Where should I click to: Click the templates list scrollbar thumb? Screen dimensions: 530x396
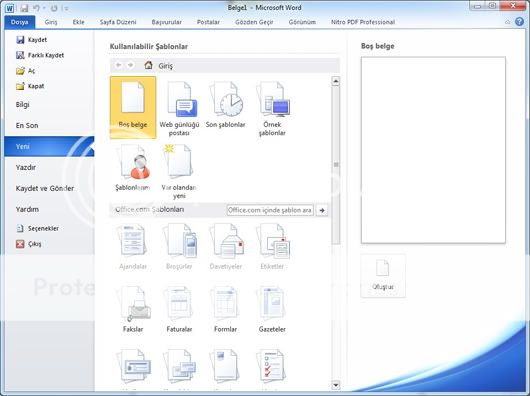click(x=336, y=165)
